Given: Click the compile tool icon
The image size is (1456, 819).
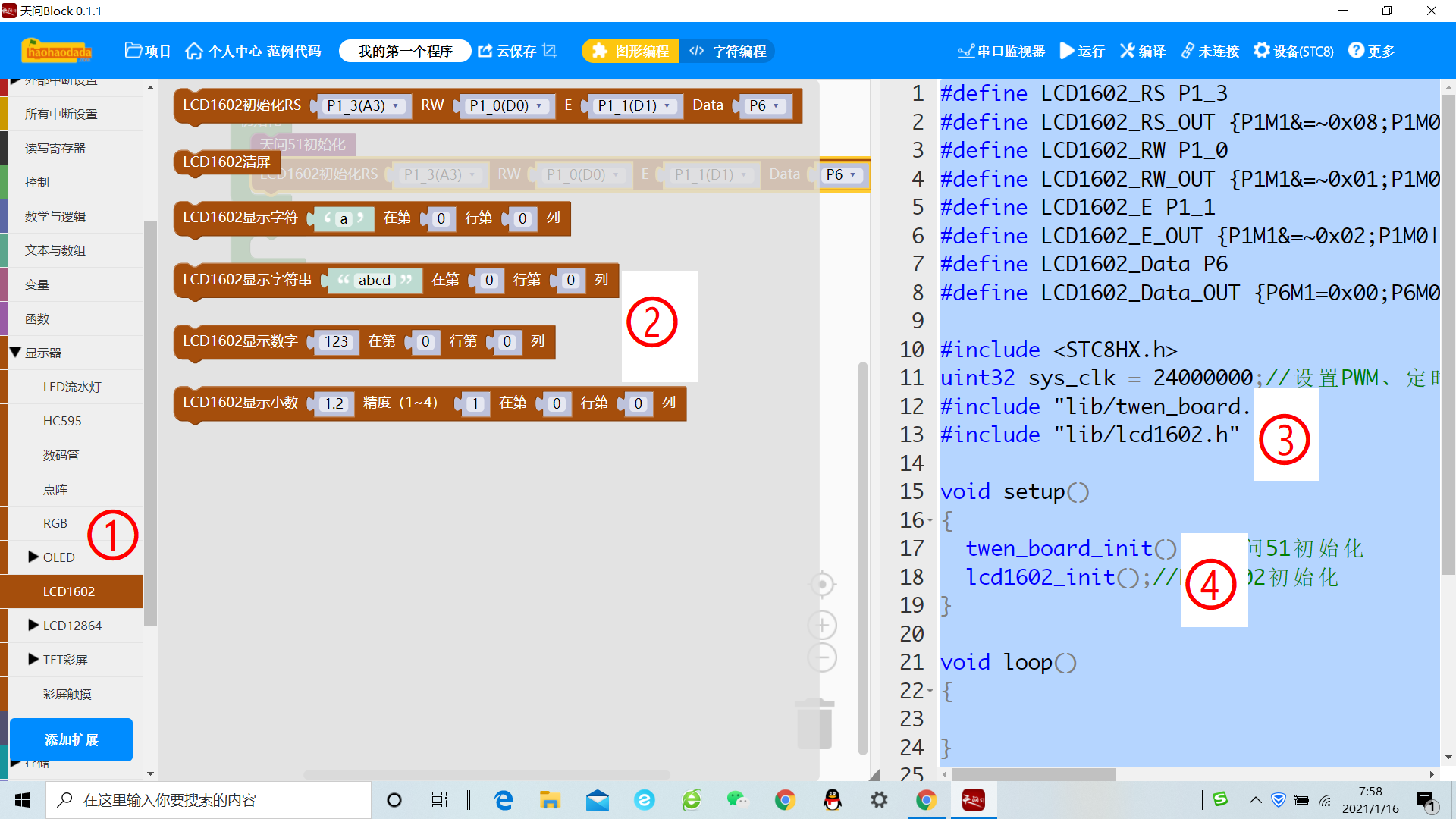Looking at the screenshot, I should tap(1128, 51).
